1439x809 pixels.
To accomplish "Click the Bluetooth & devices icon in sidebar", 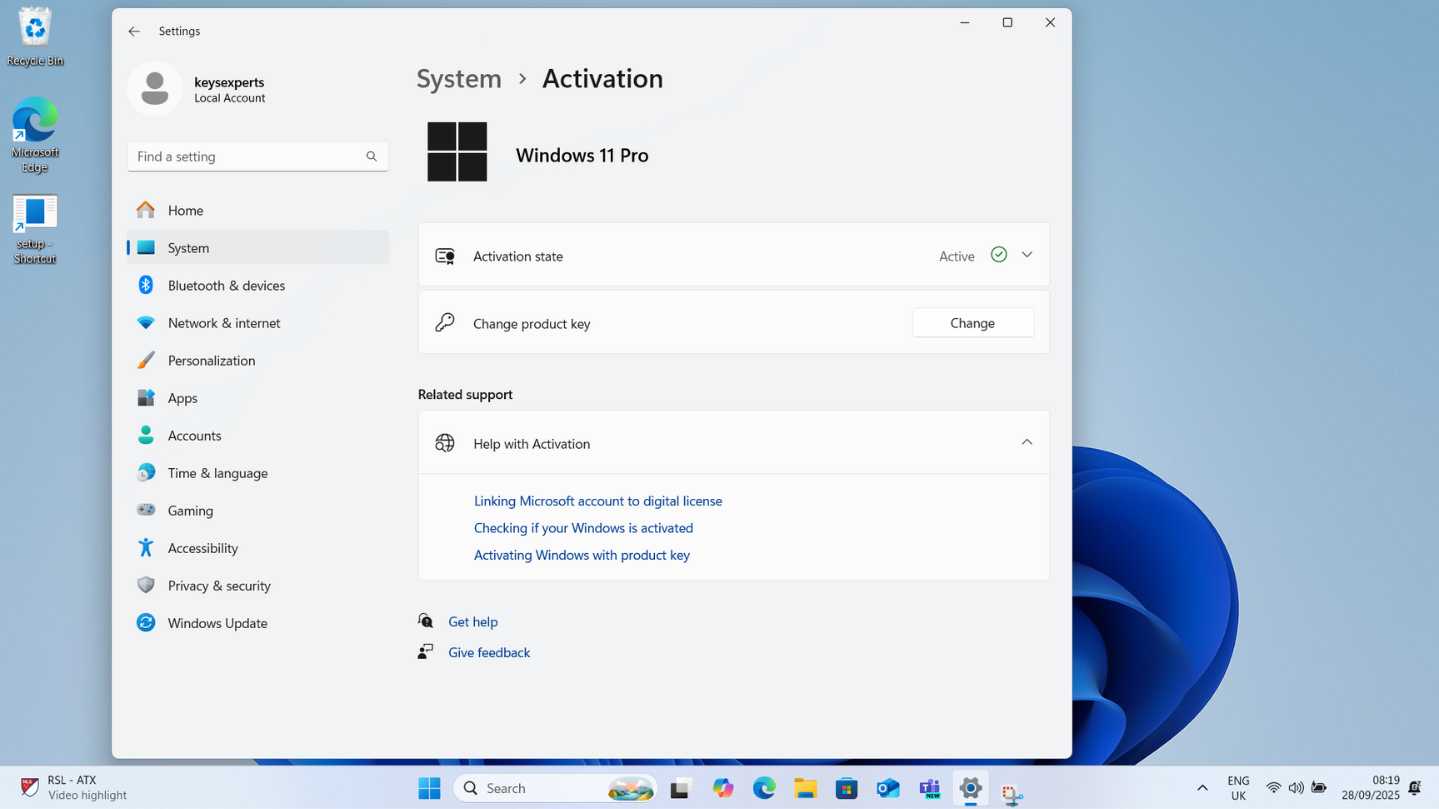I will click(146, 285).
